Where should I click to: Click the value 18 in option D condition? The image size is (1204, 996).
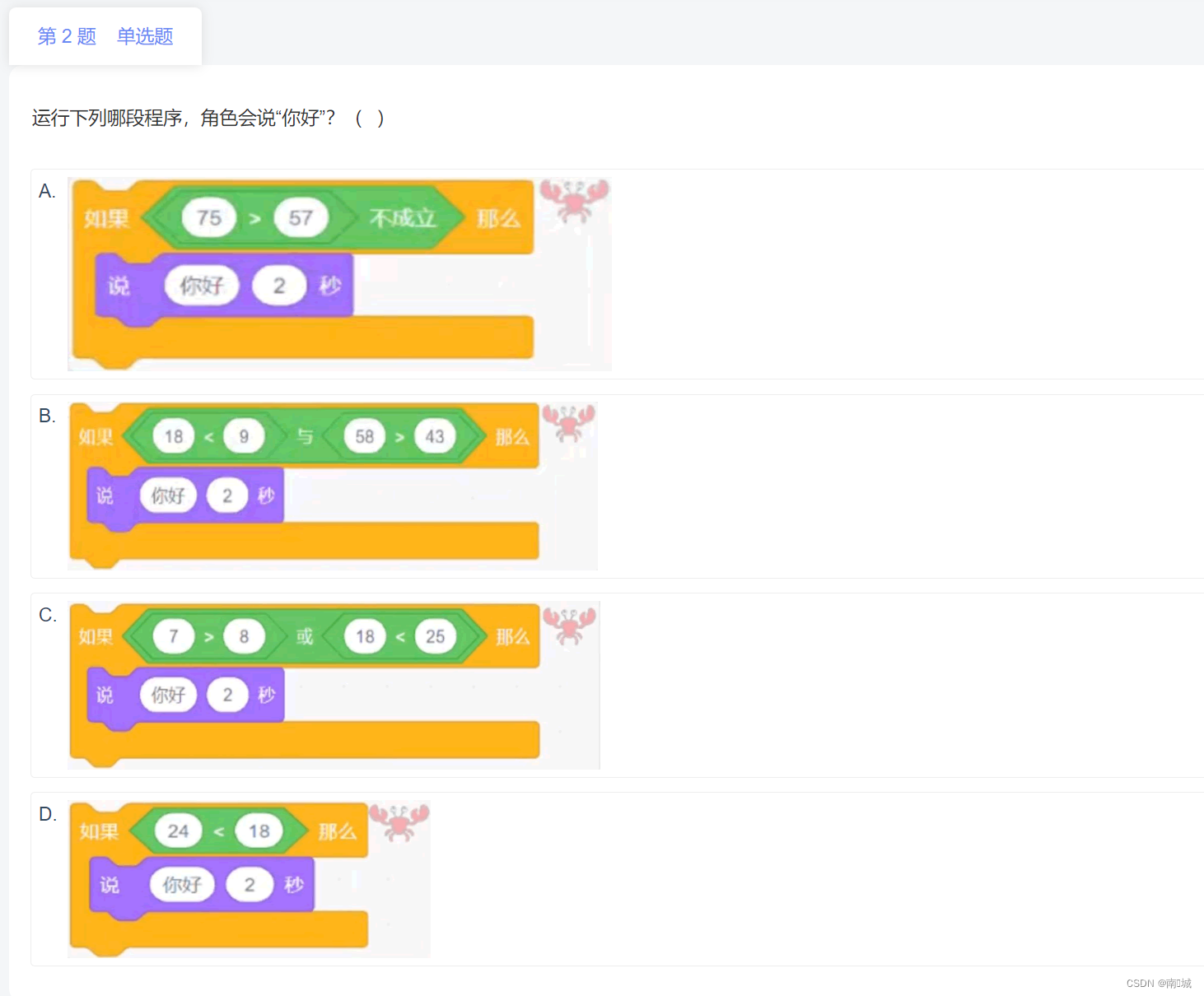tap(259, 831)
